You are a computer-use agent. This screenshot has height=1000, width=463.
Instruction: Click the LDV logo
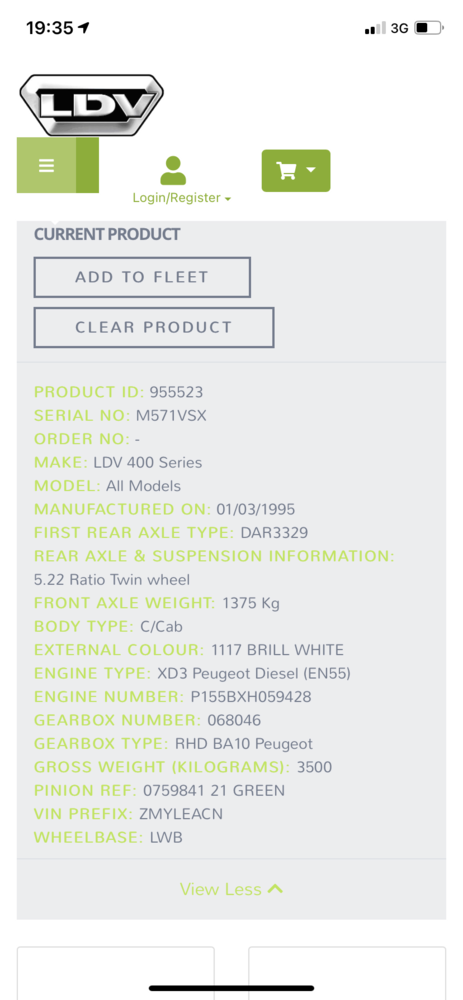pos(91,105)
